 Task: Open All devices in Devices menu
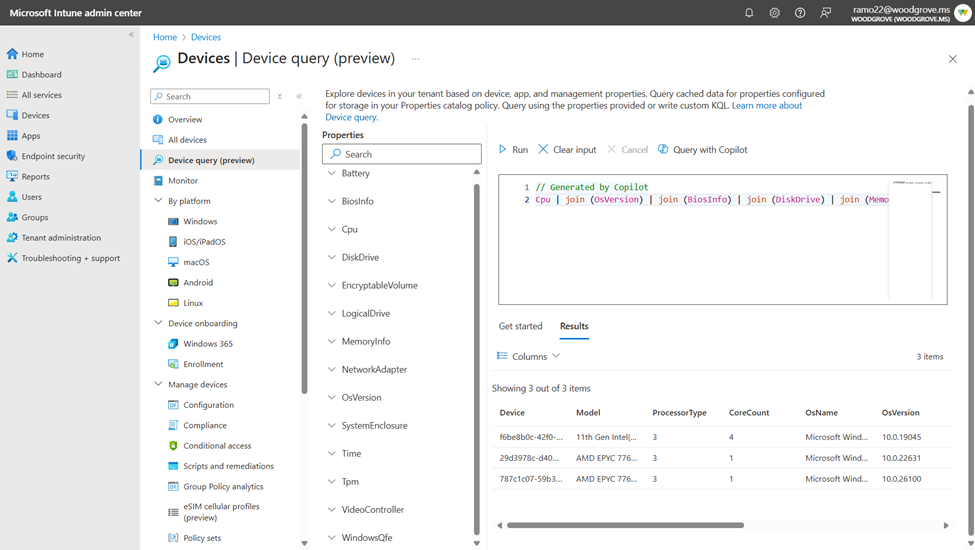(x=187, y=140)
